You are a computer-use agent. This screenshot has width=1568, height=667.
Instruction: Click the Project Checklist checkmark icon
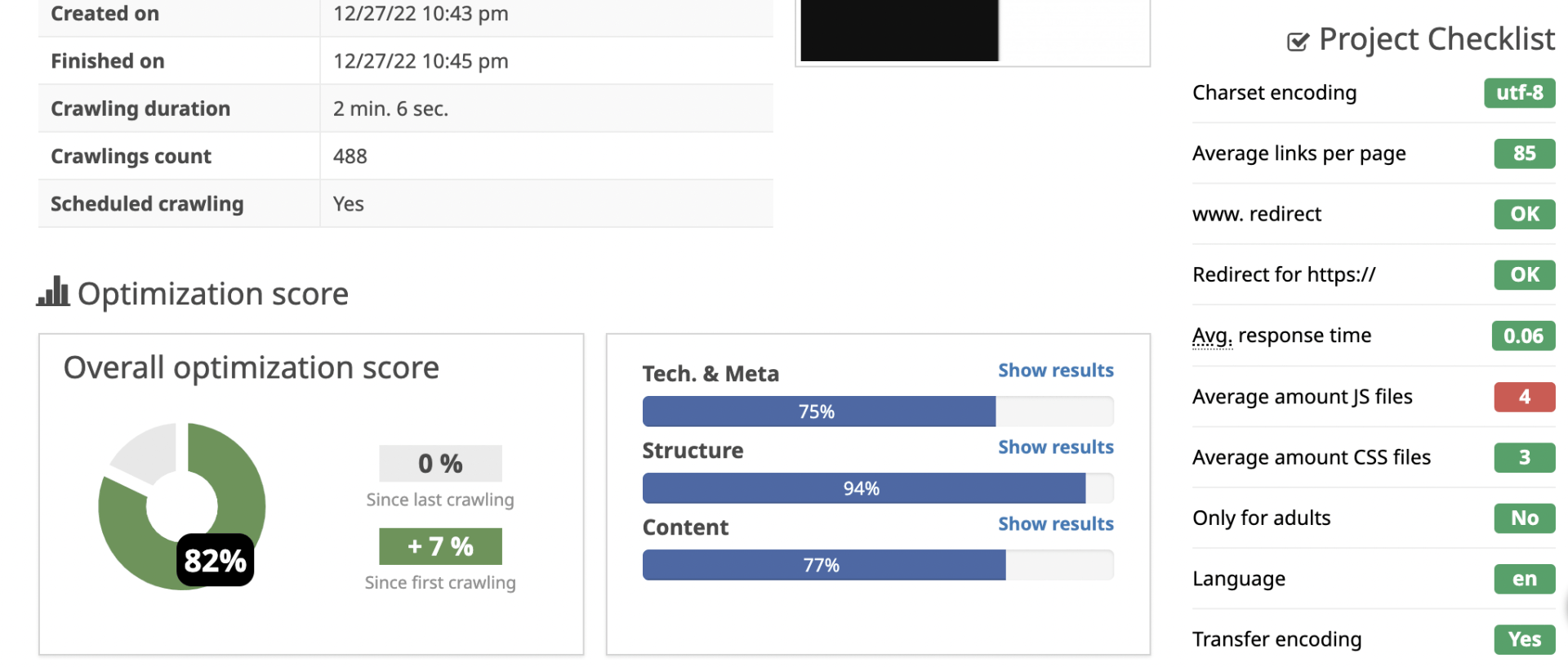pyautogui.click(x=1298, y=41)
